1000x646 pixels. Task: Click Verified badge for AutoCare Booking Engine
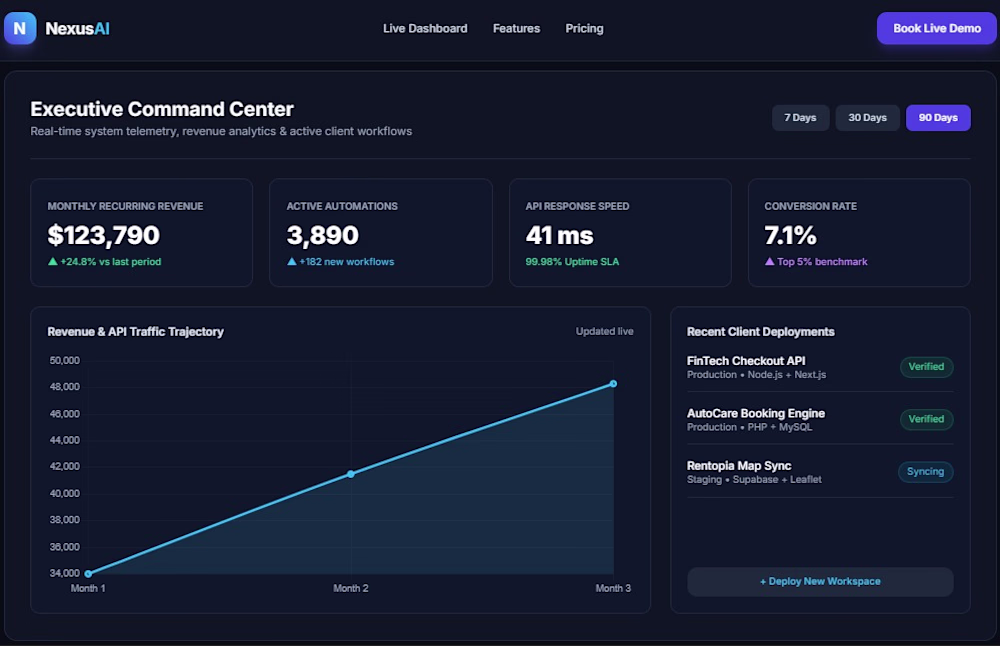926,419
